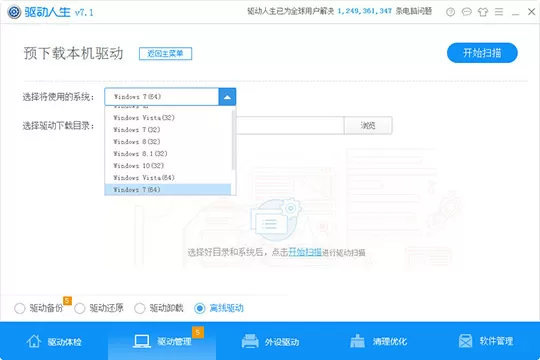Select the 离线驱动 radio button
The width and height of the screenshot is (540, 360).
pyautogui.click(x=200, y=308)
